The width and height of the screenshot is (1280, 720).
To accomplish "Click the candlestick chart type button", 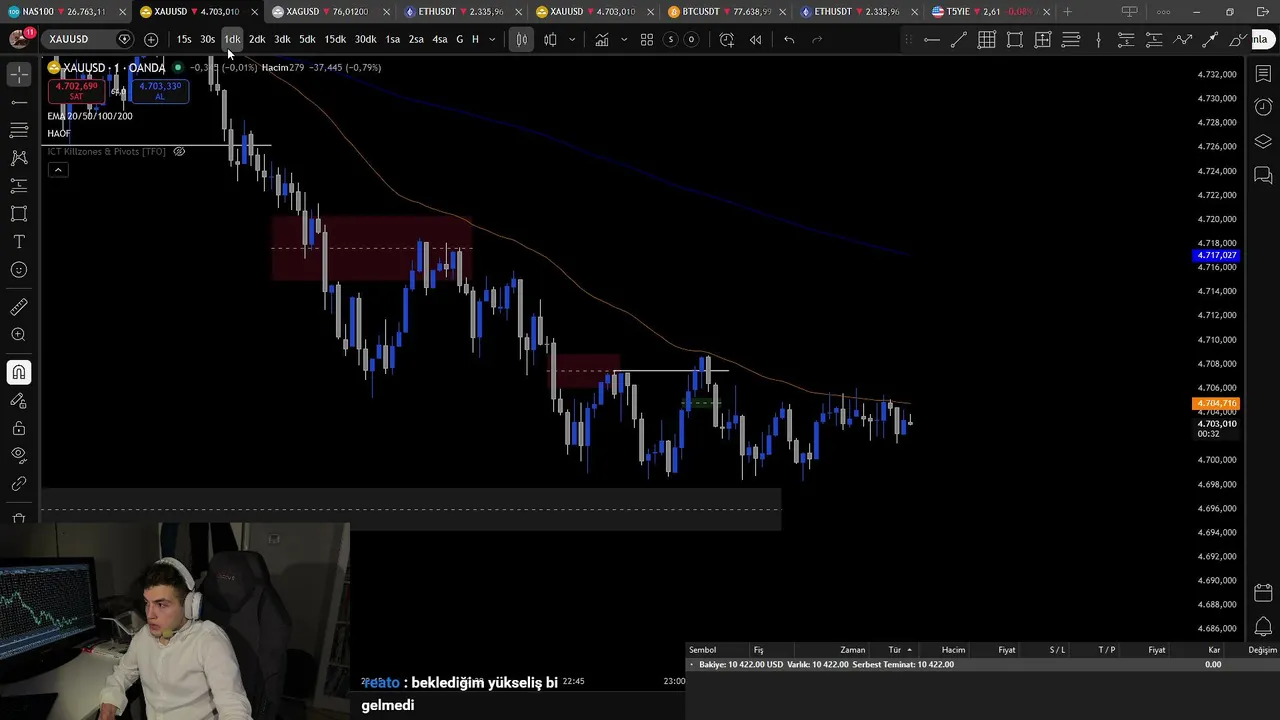I will 521,39.
